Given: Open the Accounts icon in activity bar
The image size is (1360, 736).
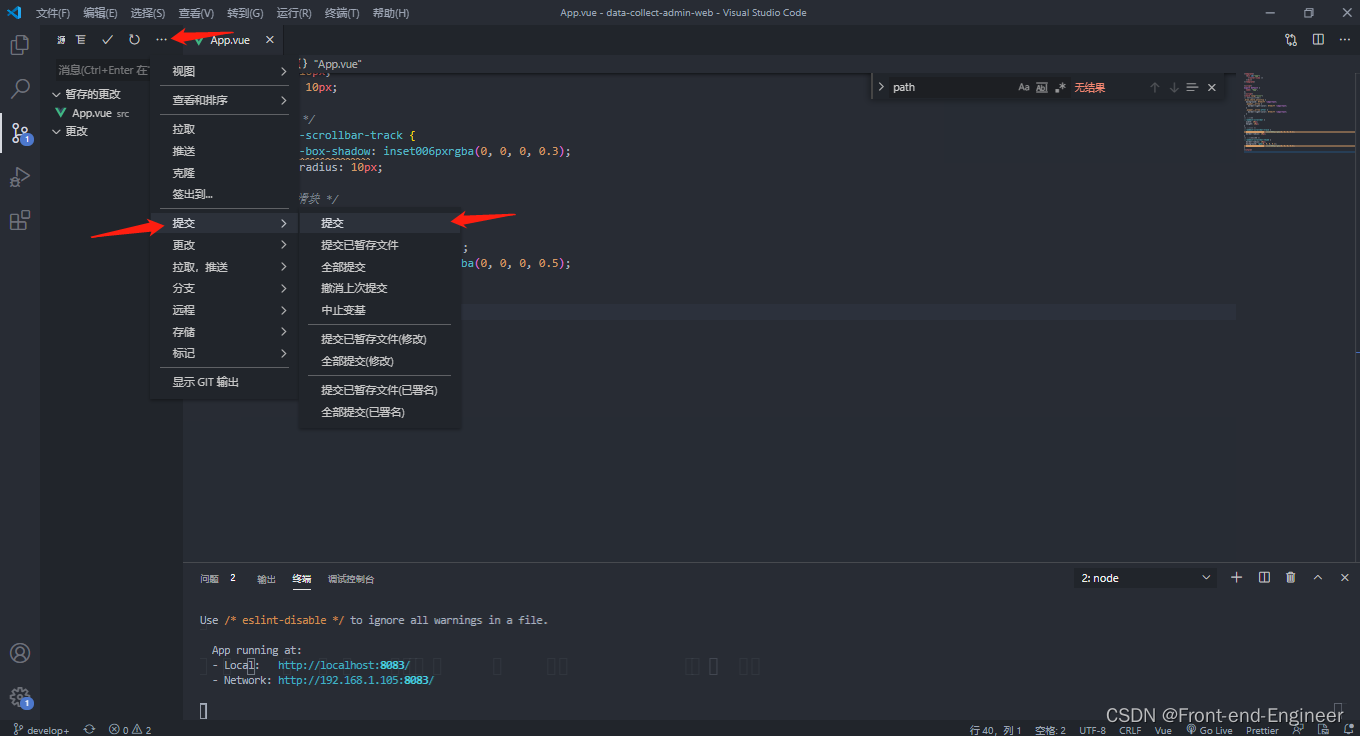Looking at the screenshot, I should coord(19,653).
